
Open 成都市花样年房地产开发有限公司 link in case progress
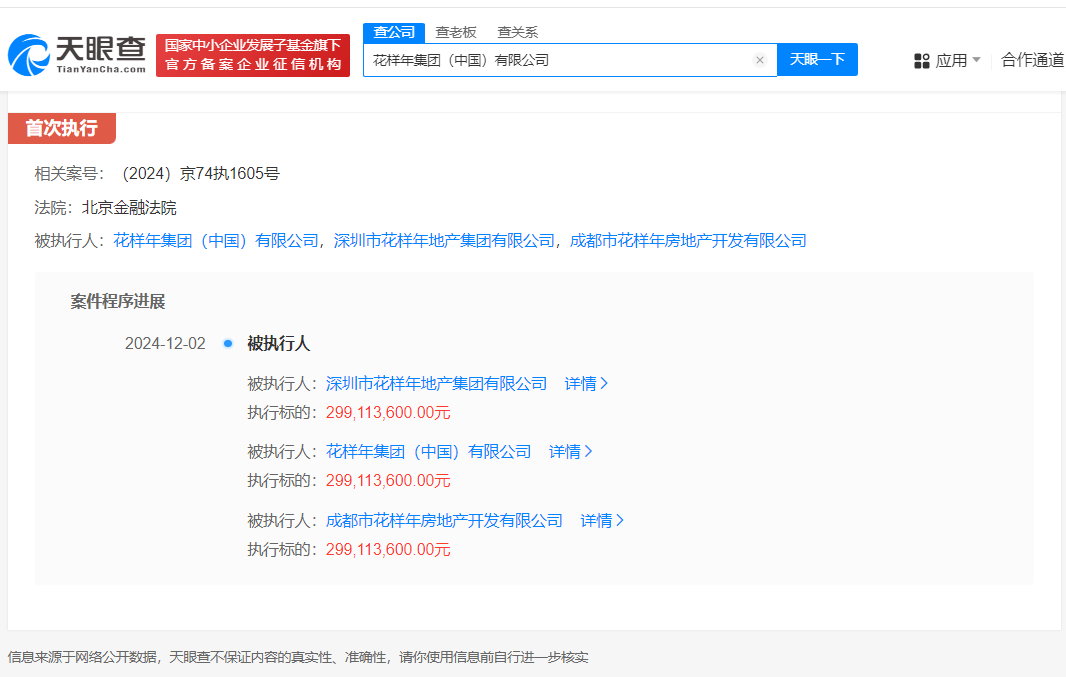click(x=444, y=521)
